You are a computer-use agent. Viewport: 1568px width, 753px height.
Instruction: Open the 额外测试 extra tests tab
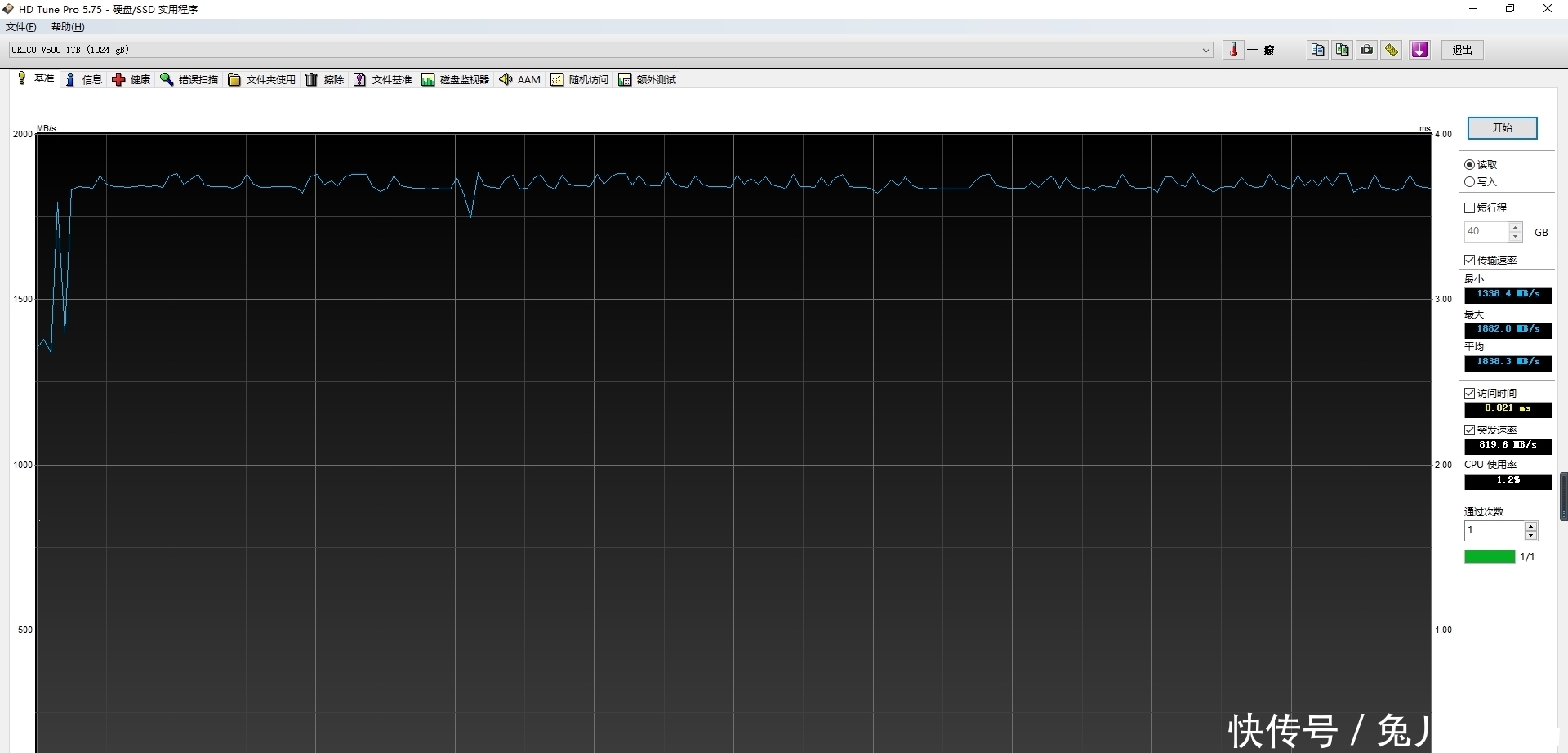pos(648,79)
